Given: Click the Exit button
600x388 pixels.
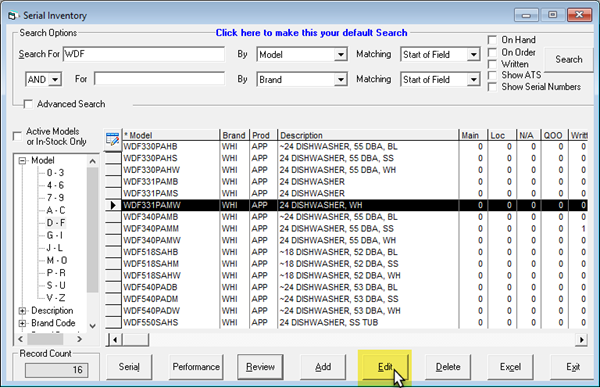Looking at the screenshot, I should pos(573,367).
